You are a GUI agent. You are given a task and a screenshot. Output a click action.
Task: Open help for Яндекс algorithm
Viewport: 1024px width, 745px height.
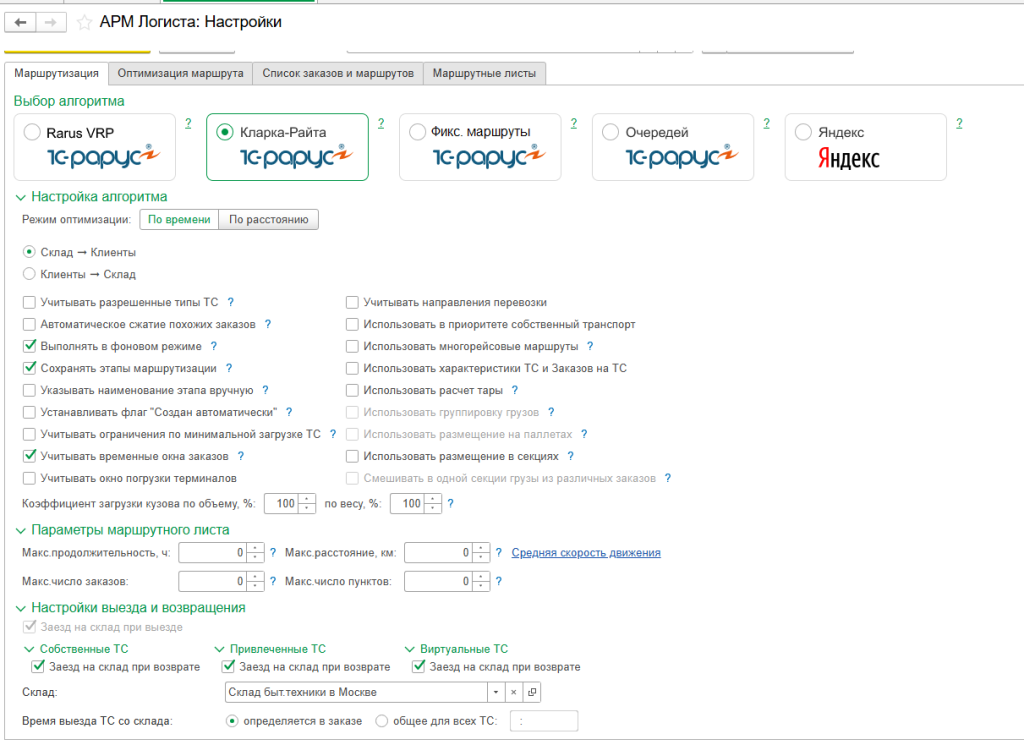click(959, 123)
